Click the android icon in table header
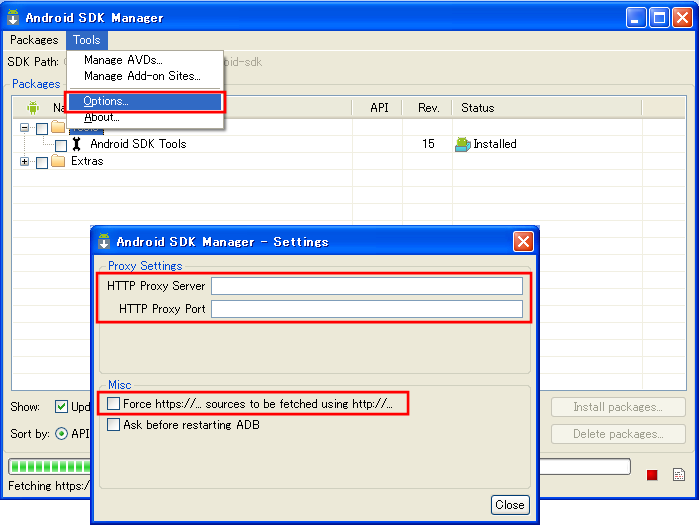 [33, 107]
